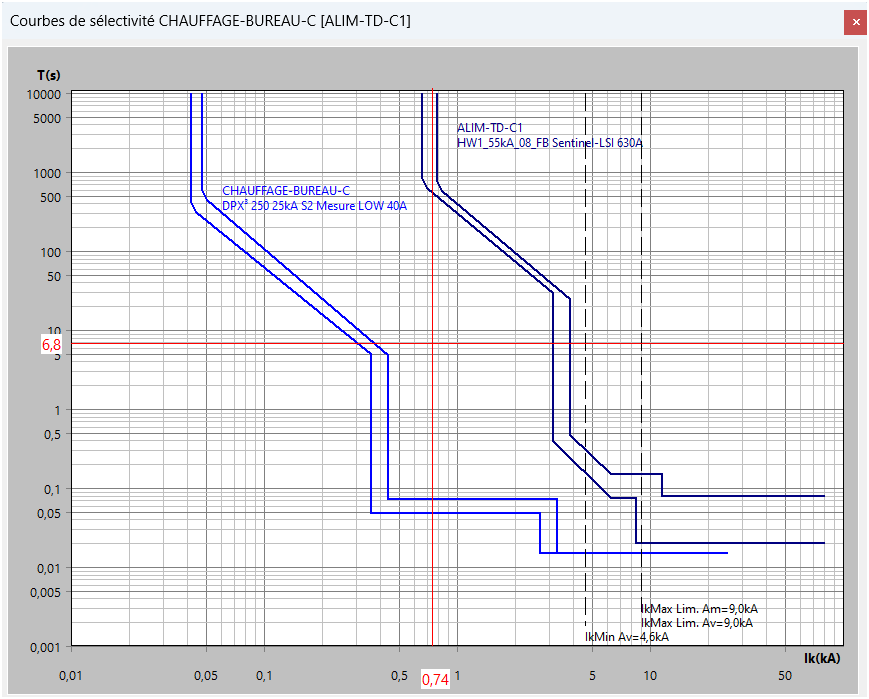
Task: Click the DPX³ 250 25kA breaker label
Action: 314,206
